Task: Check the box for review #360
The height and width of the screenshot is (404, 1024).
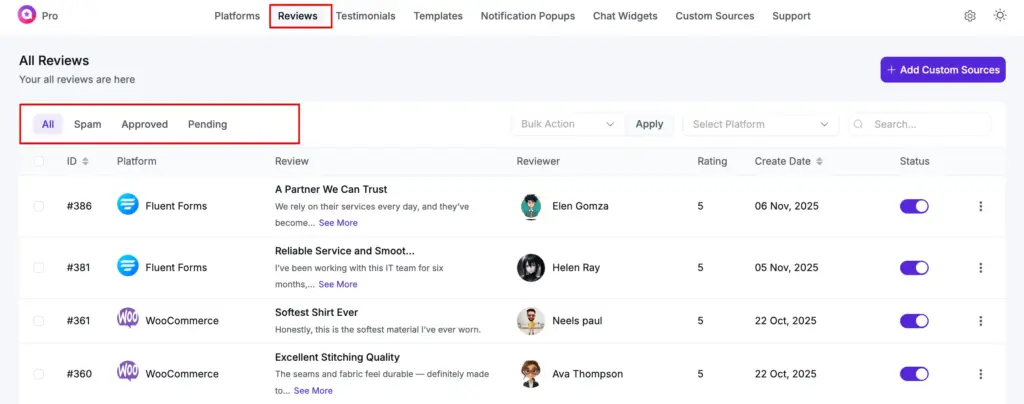Action: point(39,374)
